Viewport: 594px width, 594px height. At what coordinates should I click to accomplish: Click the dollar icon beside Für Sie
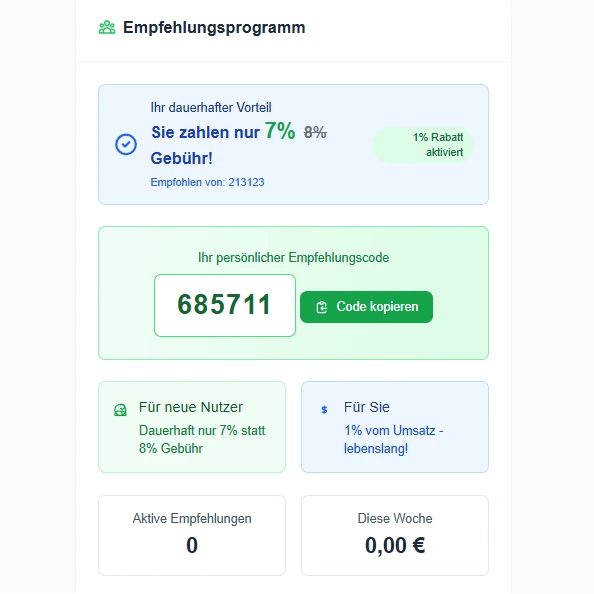click(x=324, y=410)
